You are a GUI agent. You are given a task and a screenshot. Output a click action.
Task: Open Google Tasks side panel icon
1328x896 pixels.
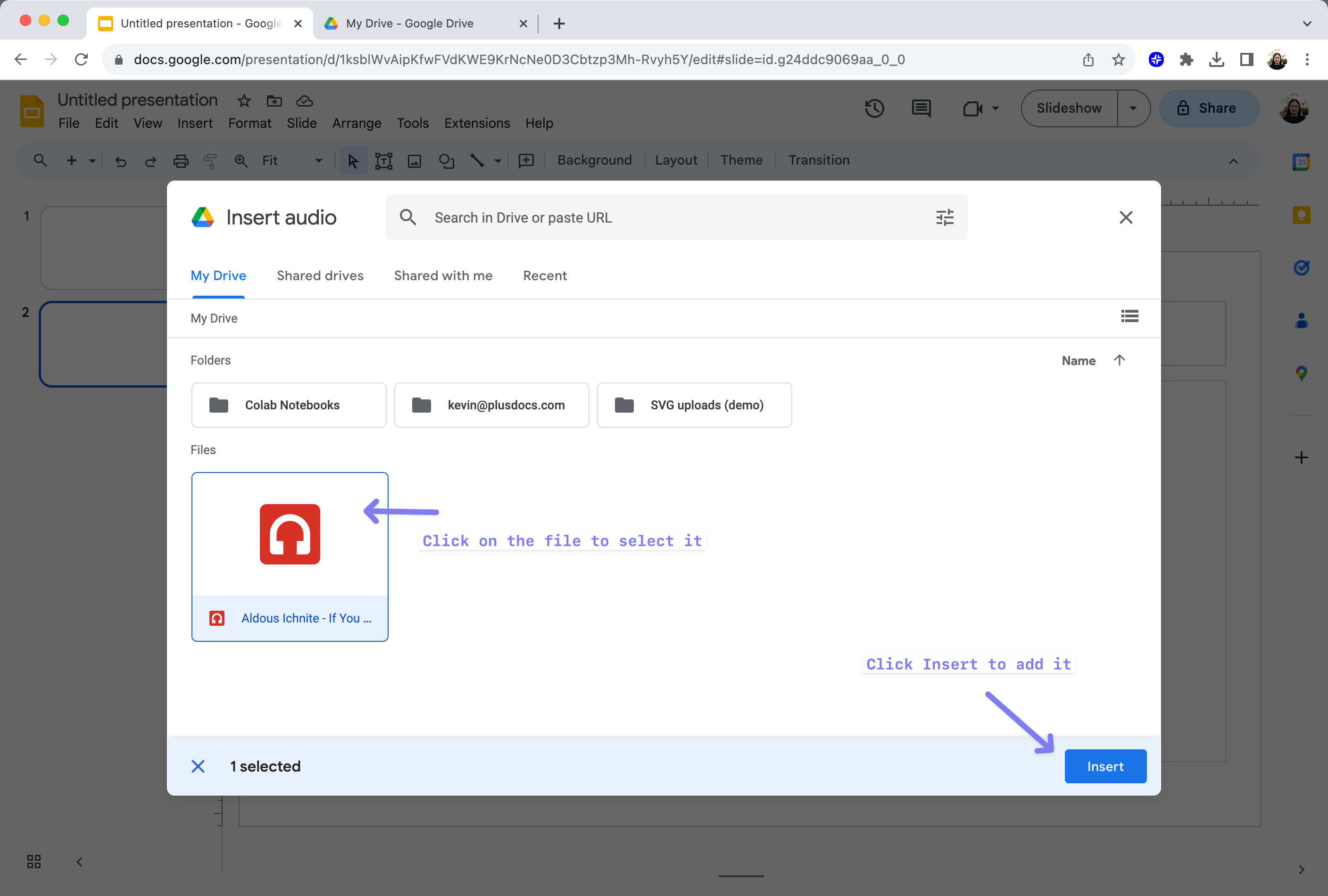[x=1301, y=267]
